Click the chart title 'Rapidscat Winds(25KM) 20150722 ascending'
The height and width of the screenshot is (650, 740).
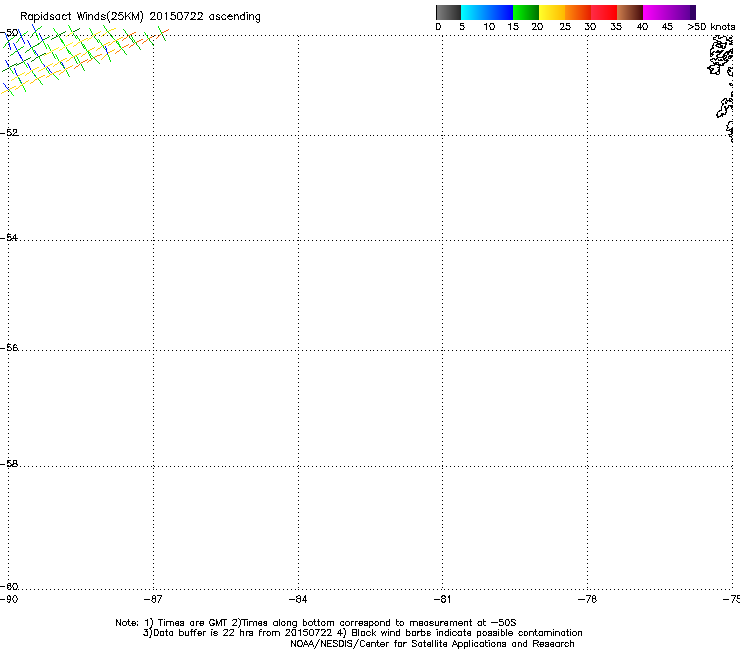pos(140,17)
